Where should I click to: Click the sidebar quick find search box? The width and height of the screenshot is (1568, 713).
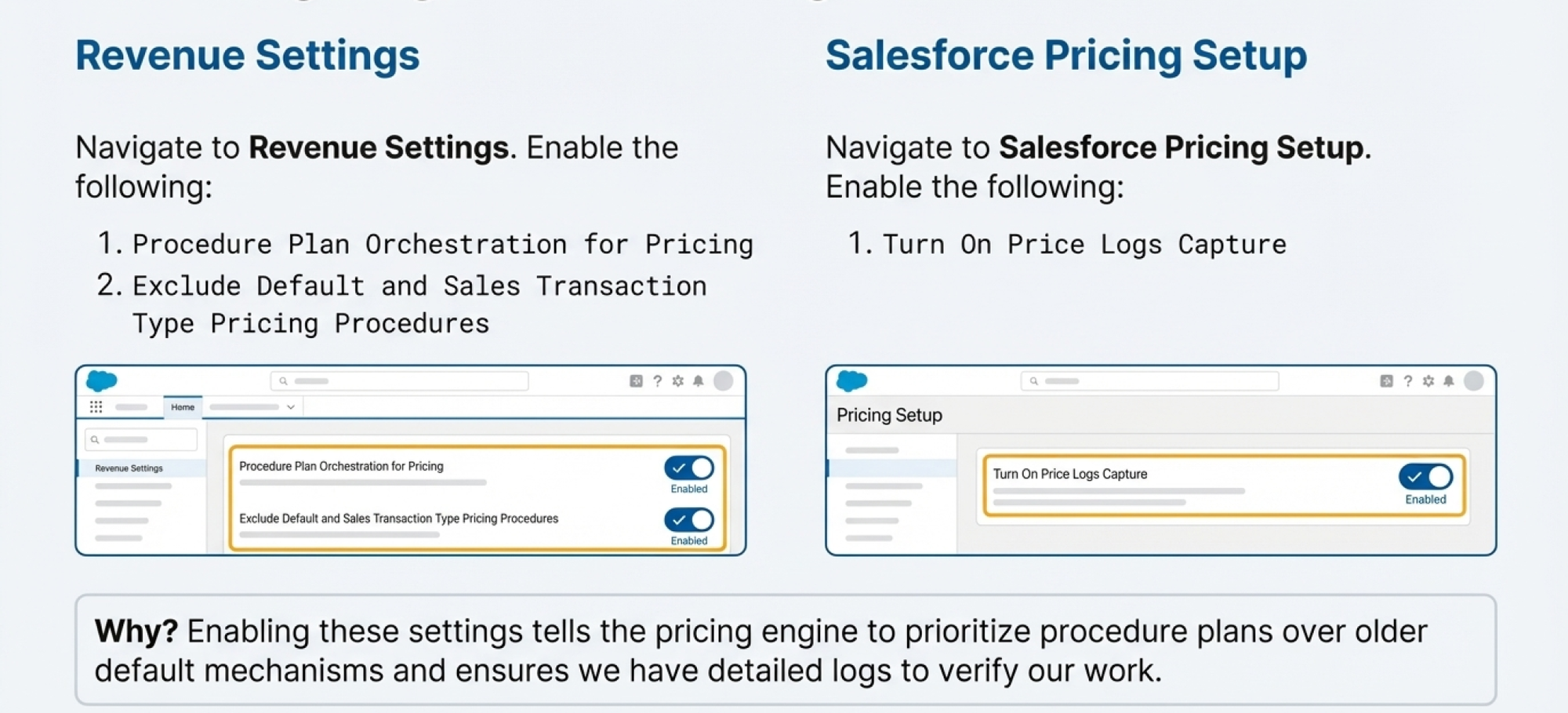pyautogui.click(x=141, y=439)
